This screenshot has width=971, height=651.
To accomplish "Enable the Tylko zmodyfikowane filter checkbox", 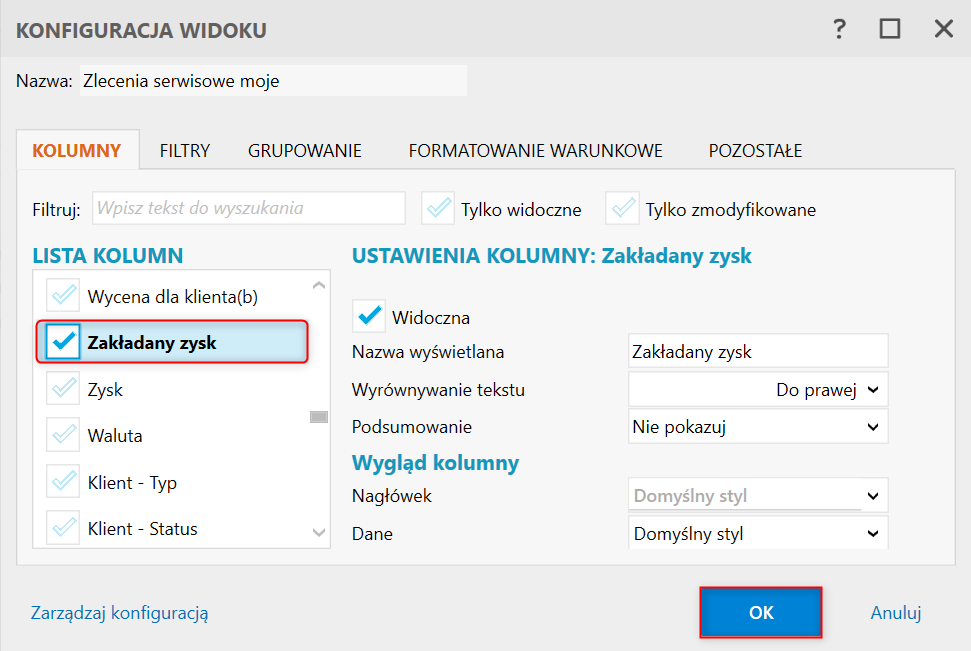I will (x=623, y=209).
